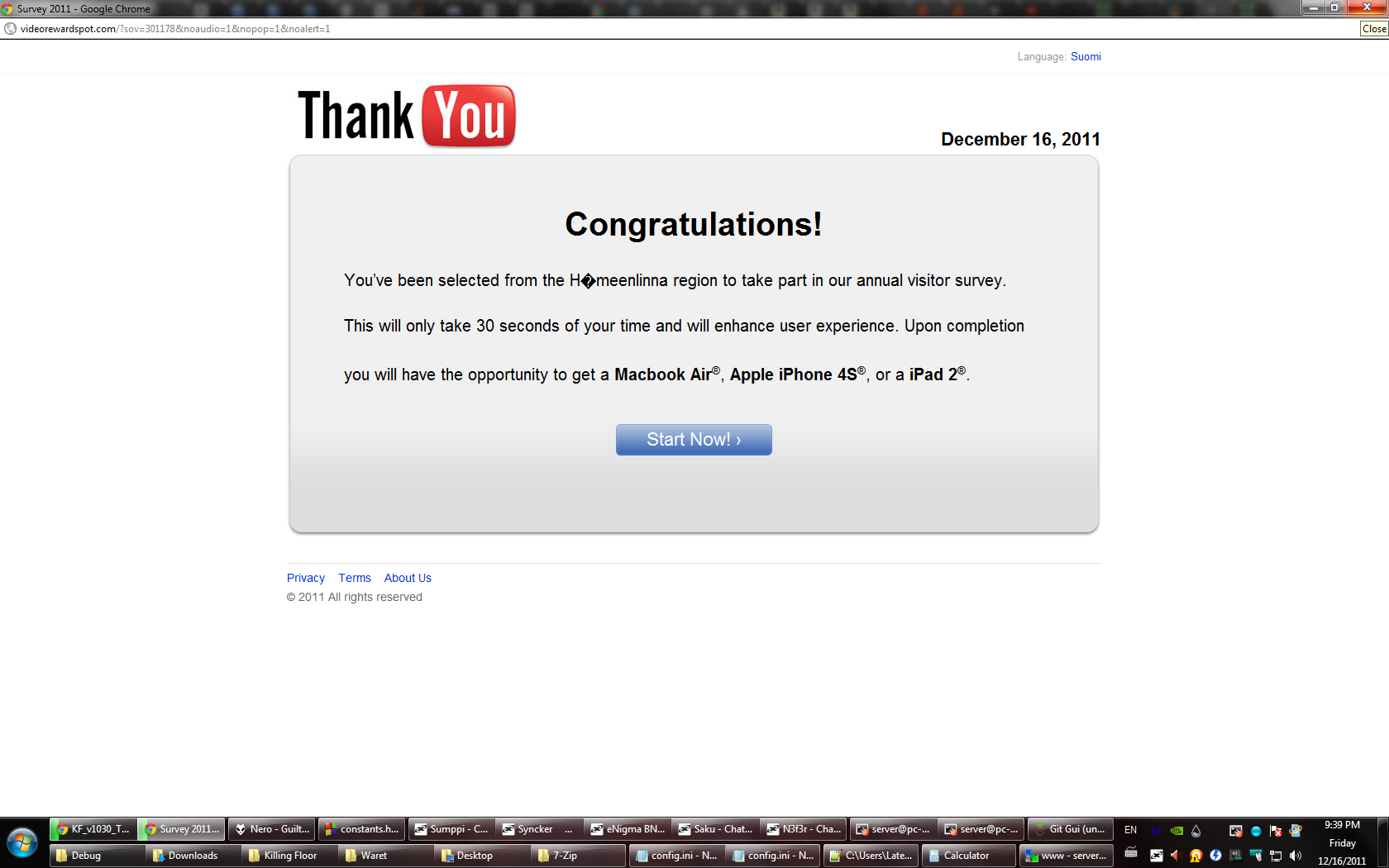The width and height of the screenshot is (1389, 868).
Task: Open Action Center flag tray icon
Action: click(1275, 831)
